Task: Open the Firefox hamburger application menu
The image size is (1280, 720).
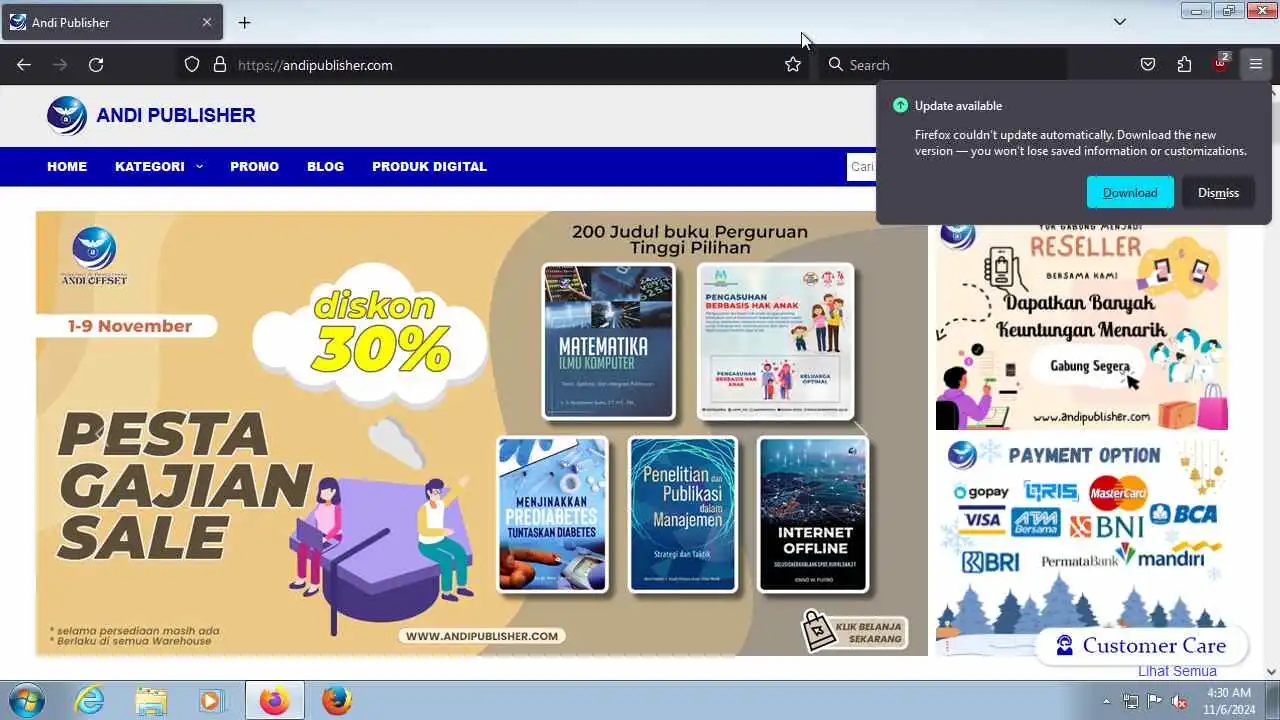Action: point(1256,65)
